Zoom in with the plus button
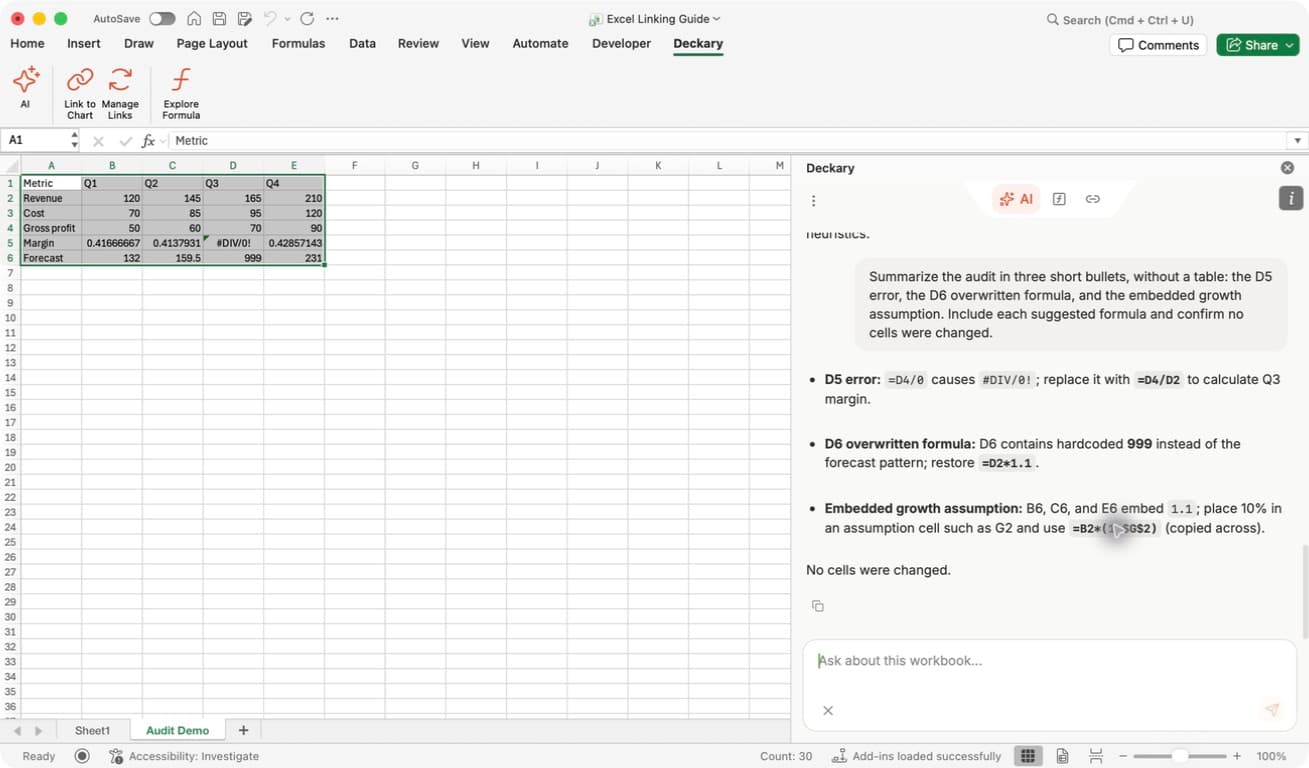 click(x=1237, y=756)
